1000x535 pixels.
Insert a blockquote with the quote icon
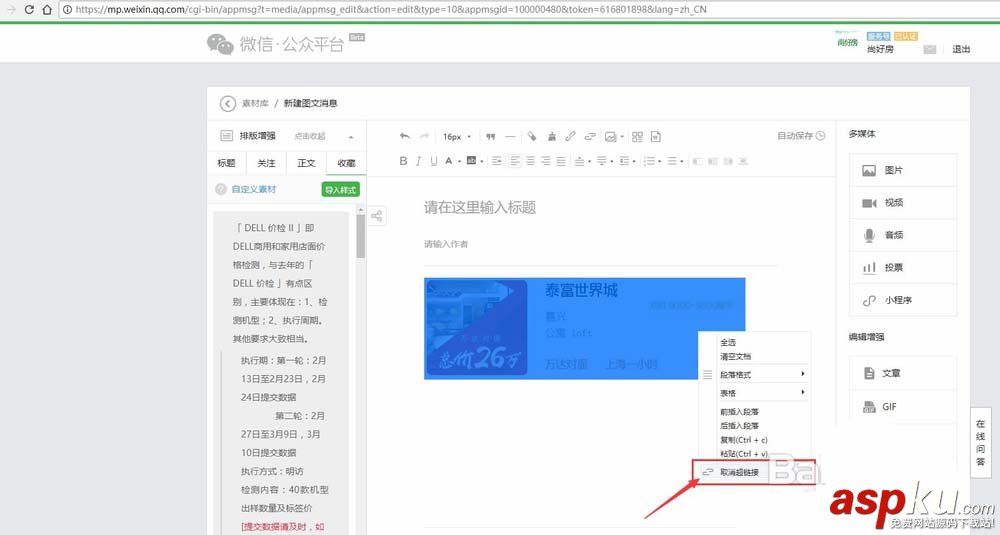(x=490, y=136)
